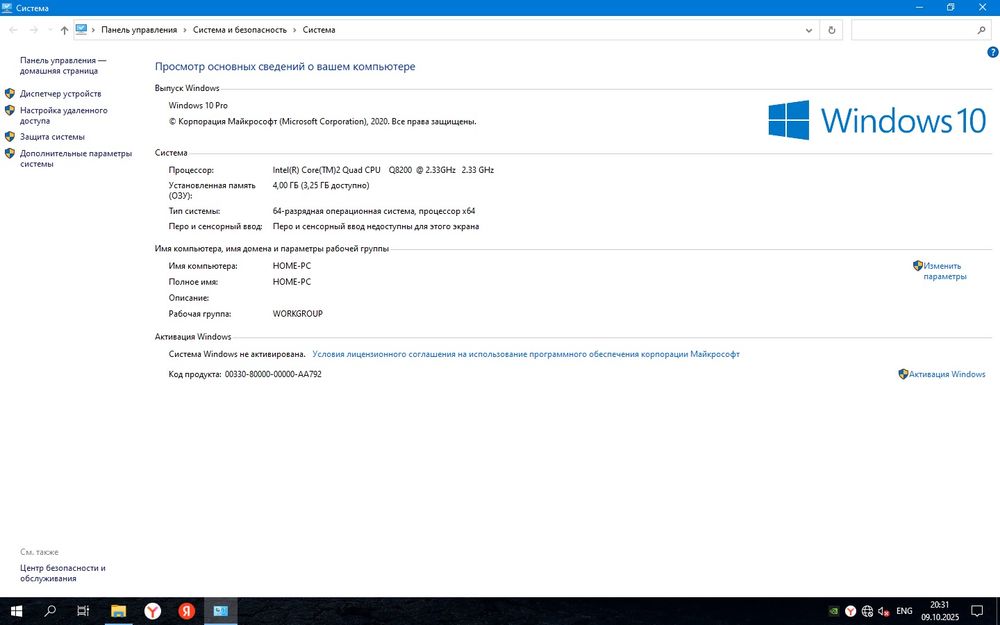Click the shield icon beside Защита системы

[10, 136]
